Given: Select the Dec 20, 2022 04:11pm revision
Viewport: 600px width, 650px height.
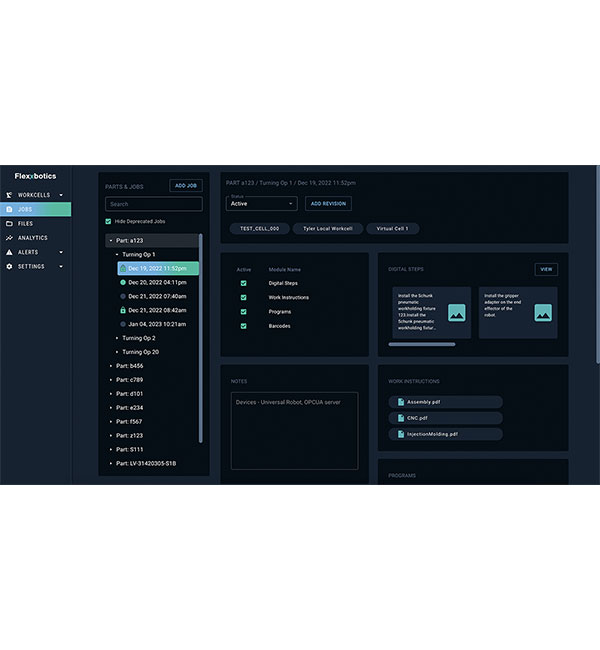Looking at the screenshot, I should pos(157,282).
